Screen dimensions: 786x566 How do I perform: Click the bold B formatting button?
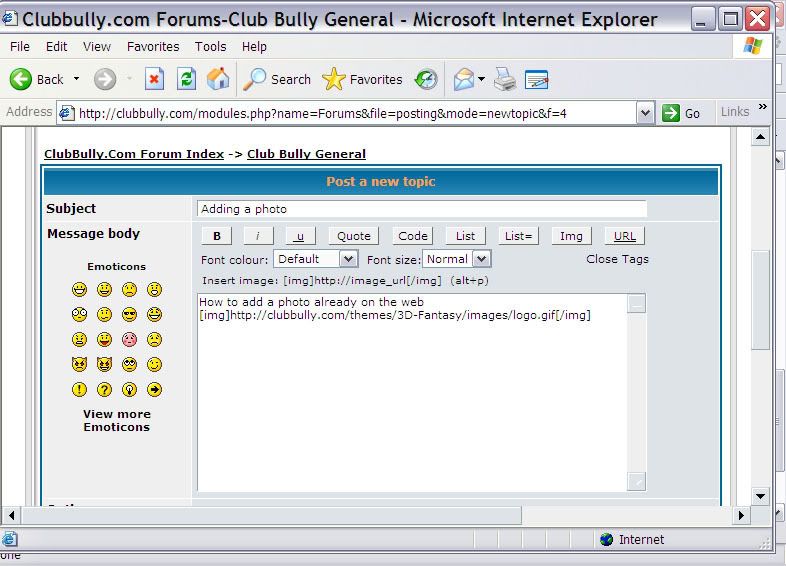click(217, 236)
